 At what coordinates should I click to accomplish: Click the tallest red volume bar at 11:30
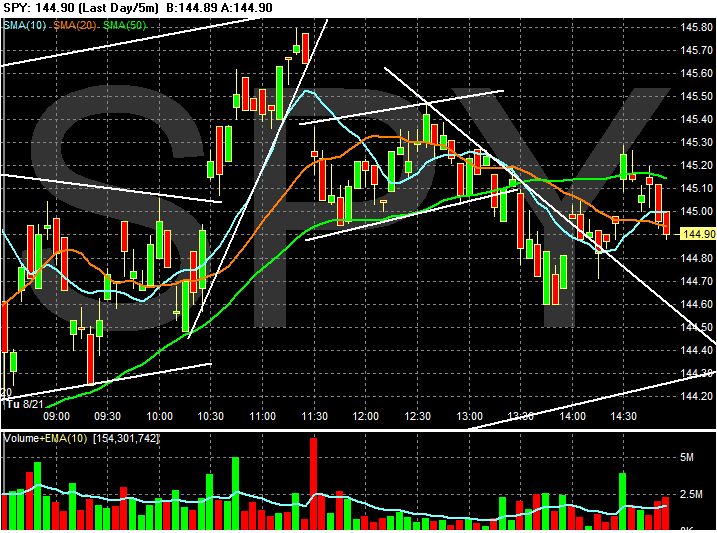pyautogui.click(x=313, y=484)
